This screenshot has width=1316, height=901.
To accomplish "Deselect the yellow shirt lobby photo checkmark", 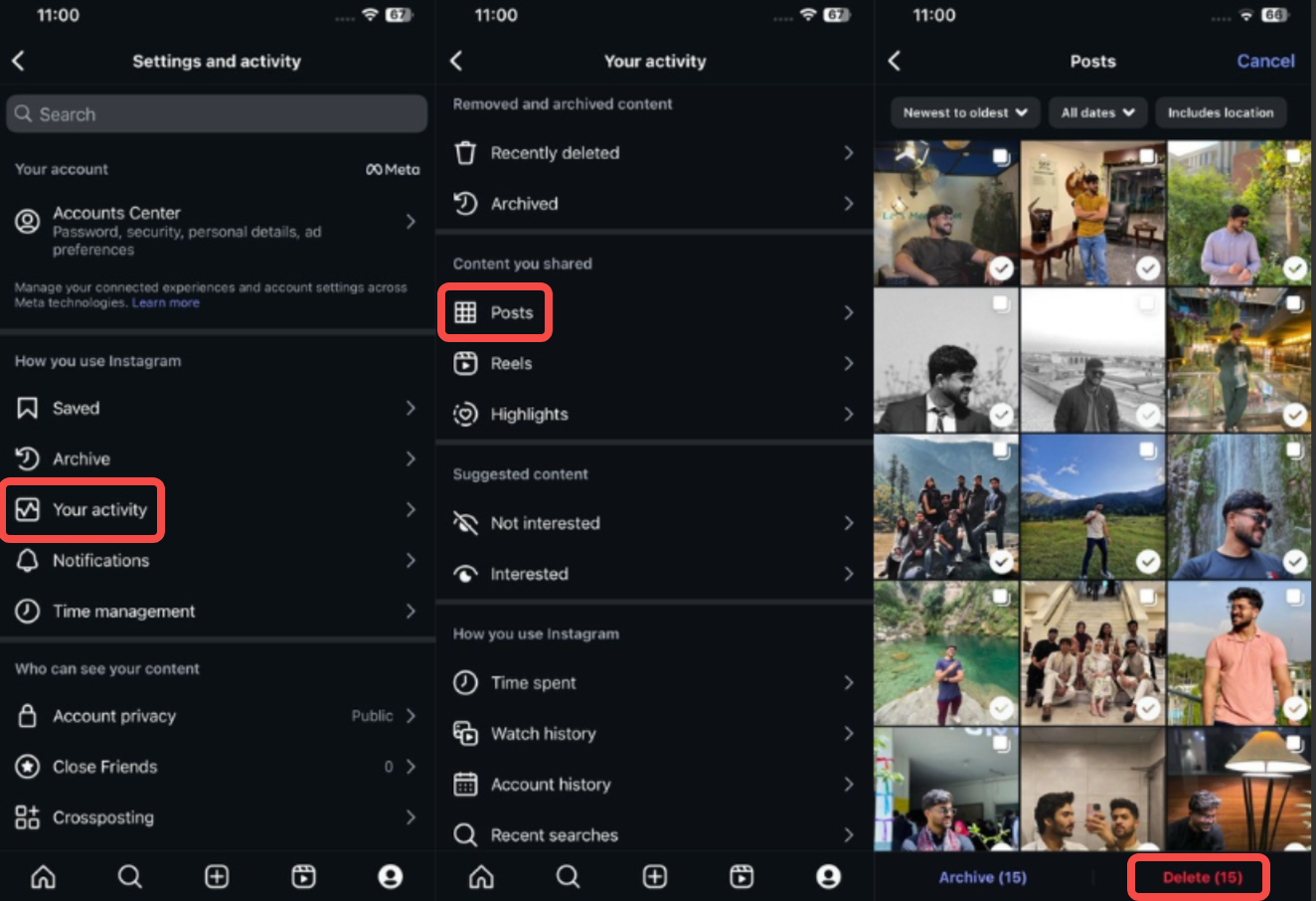I will point(1148,269).
